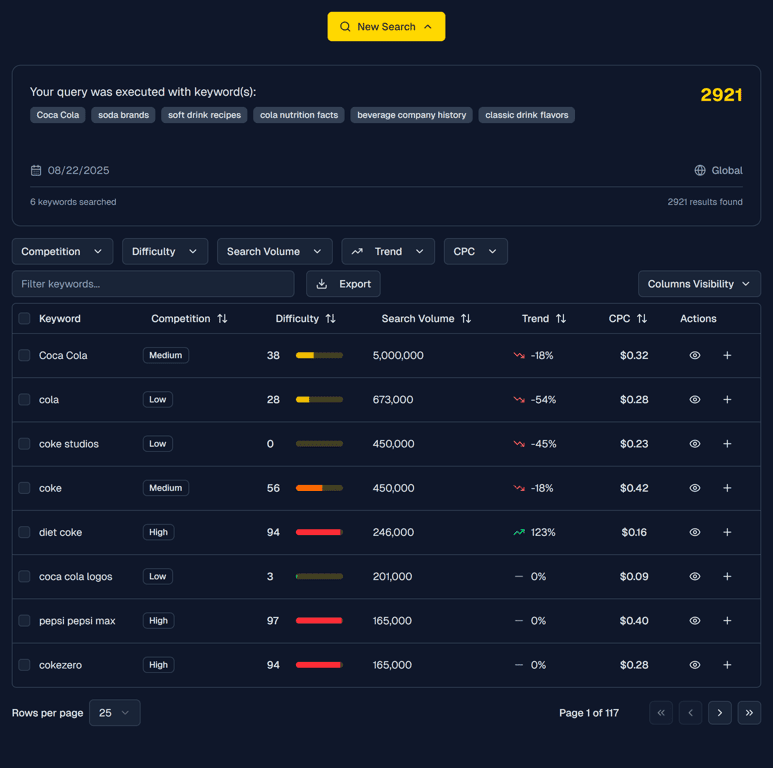Tick the checkbox for cola row
Viewport: 773px width, 768px height.
pos(25,400)
